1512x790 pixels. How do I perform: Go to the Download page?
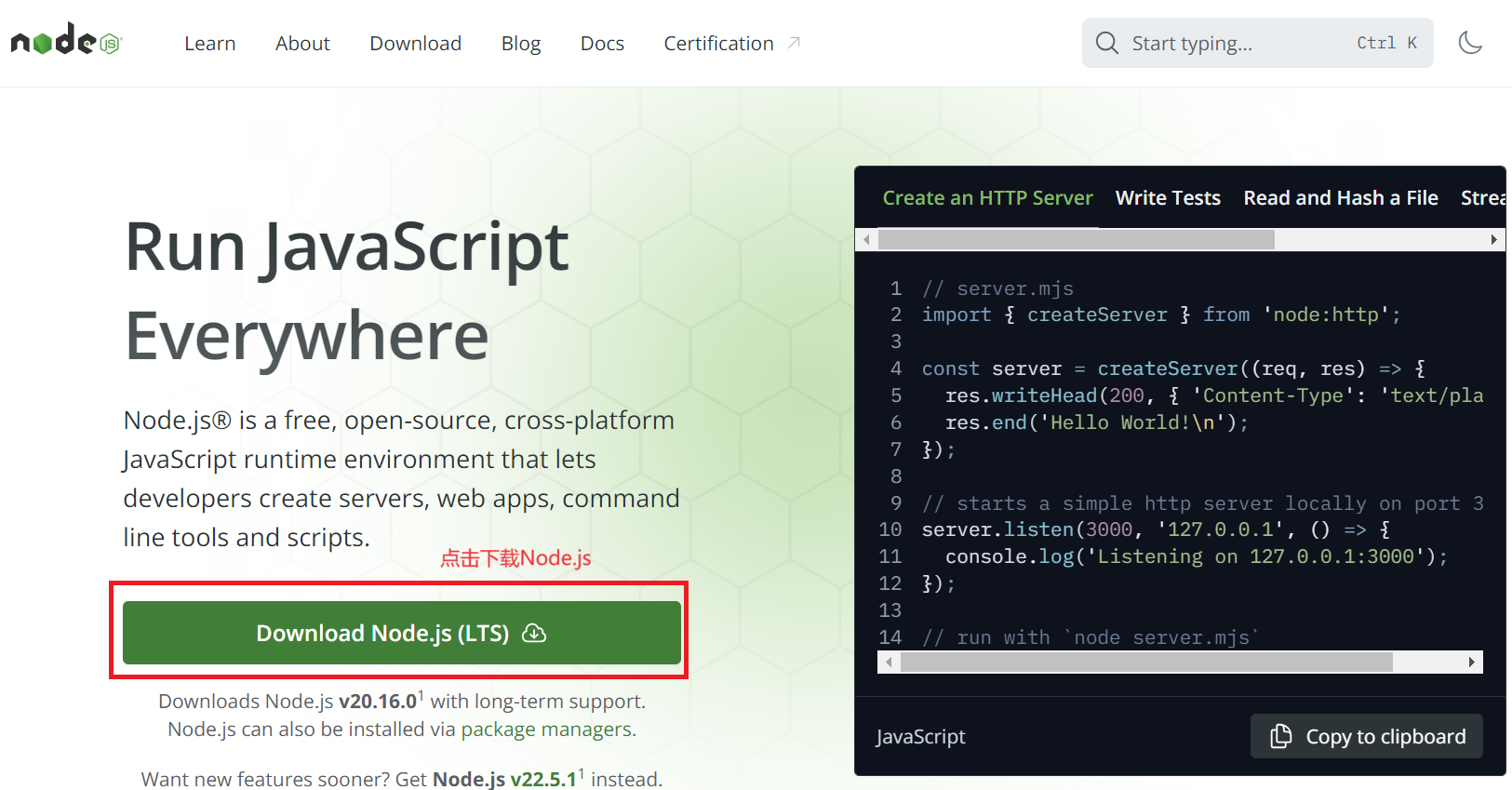416,44
